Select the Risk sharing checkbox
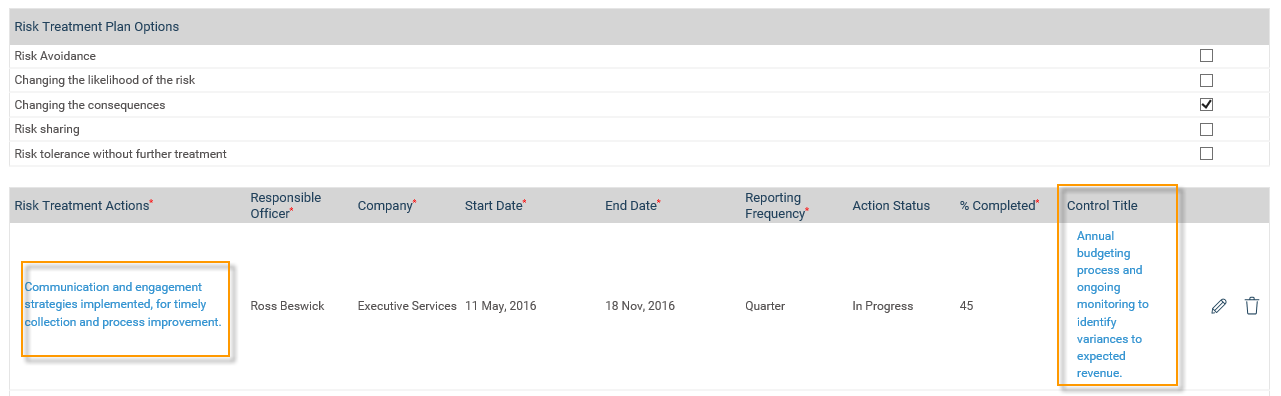The image size is (1281, 396). point(1206,129)
